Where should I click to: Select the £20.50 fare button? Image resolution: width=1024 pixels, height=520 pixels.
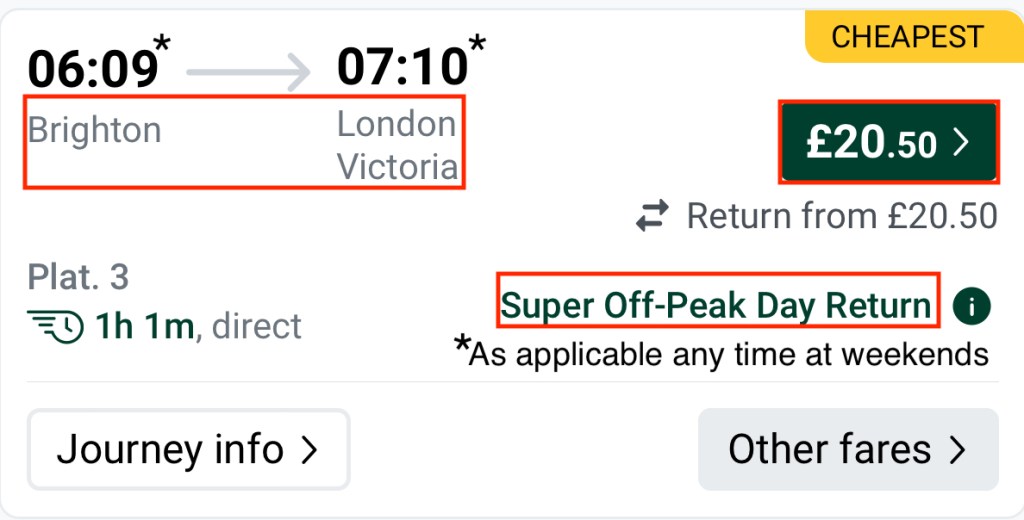click(888, 142)
